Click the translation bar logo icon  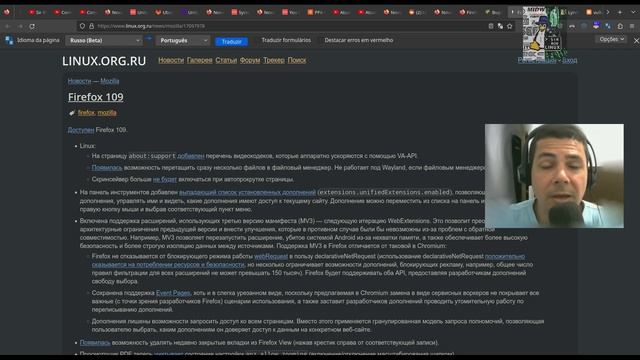(x=9, y=40)
